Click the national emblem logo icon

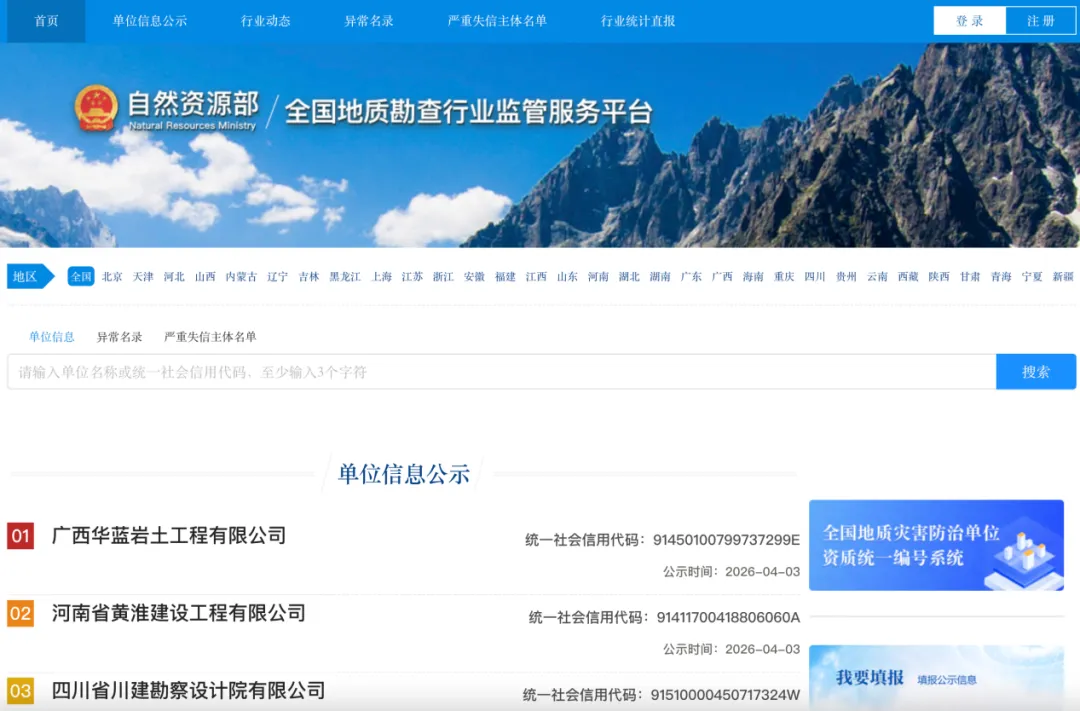tap(96, 108)
